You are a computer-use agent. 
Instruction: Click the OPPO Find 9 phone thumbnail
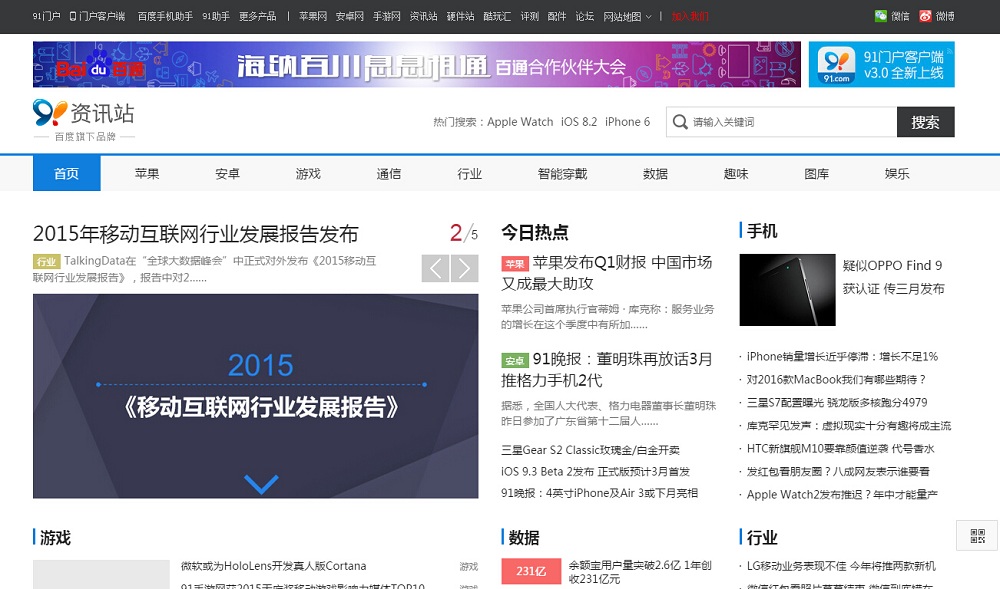787,290
